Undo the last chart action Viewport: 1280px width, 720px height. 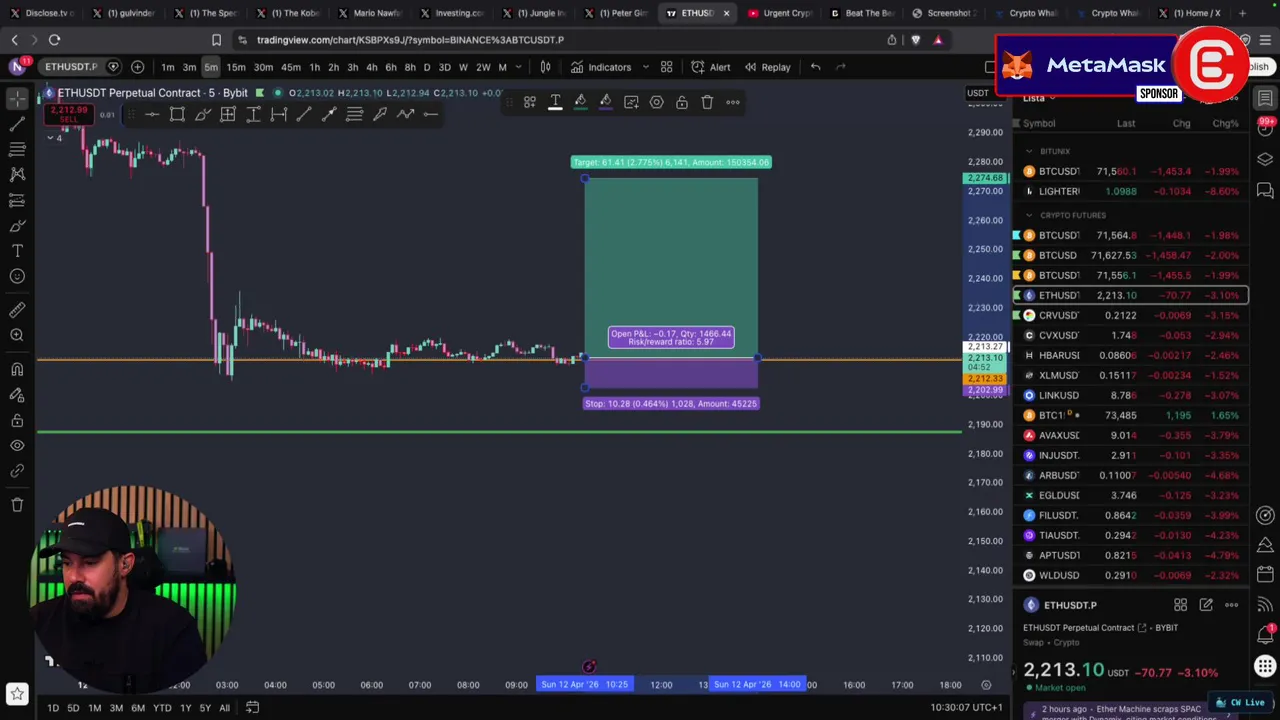816,67
